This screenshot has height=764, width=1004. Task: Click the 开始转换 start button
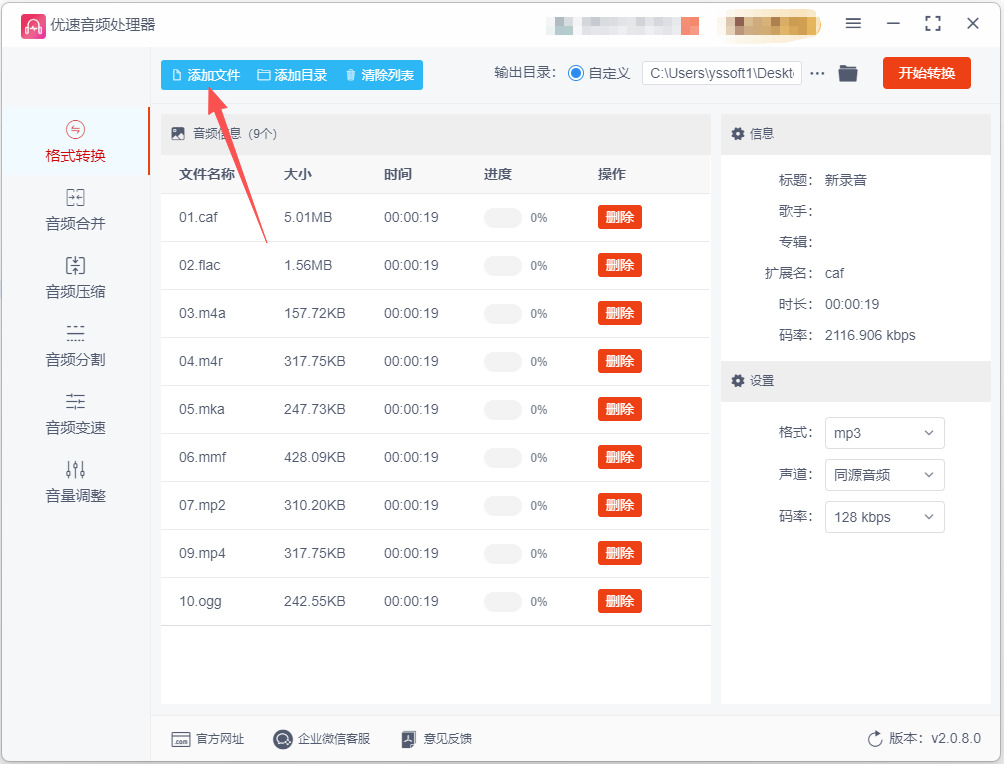[927, 73]
